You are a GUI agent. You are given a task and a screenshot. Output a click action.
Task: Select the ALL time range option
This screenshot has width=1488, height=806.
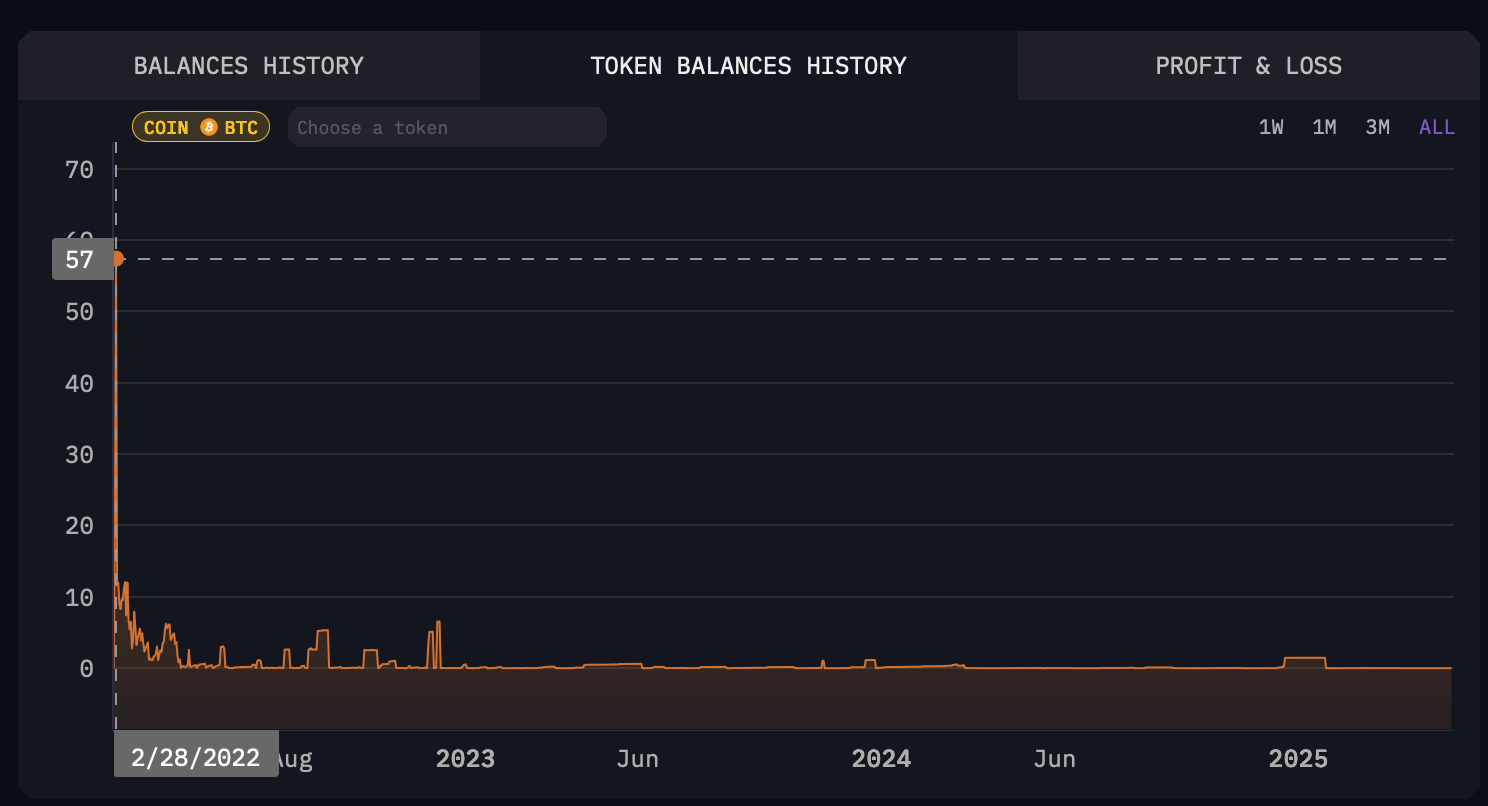click(1436, 128)
